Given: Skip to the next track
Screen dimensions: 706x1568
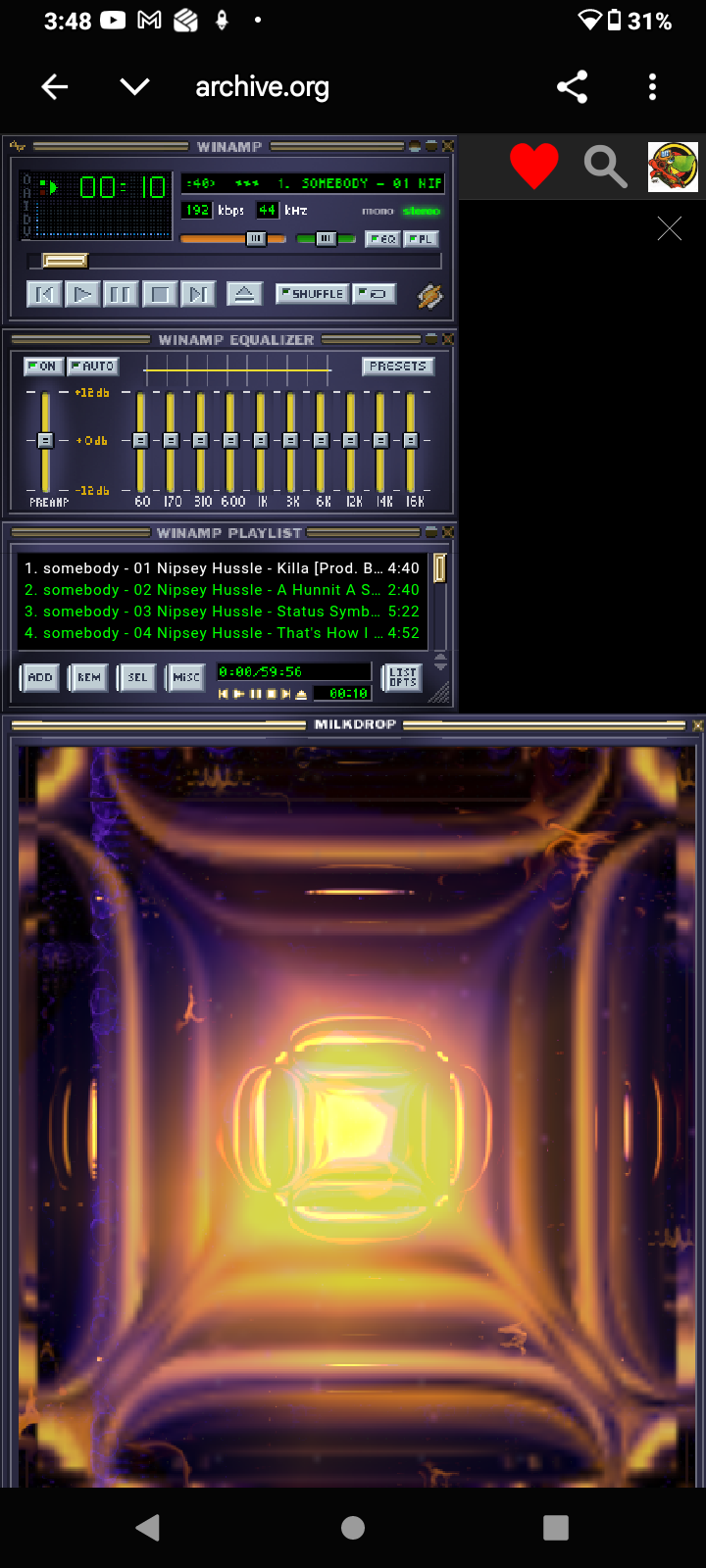Looking at the screenshot, I should (197, 294).
